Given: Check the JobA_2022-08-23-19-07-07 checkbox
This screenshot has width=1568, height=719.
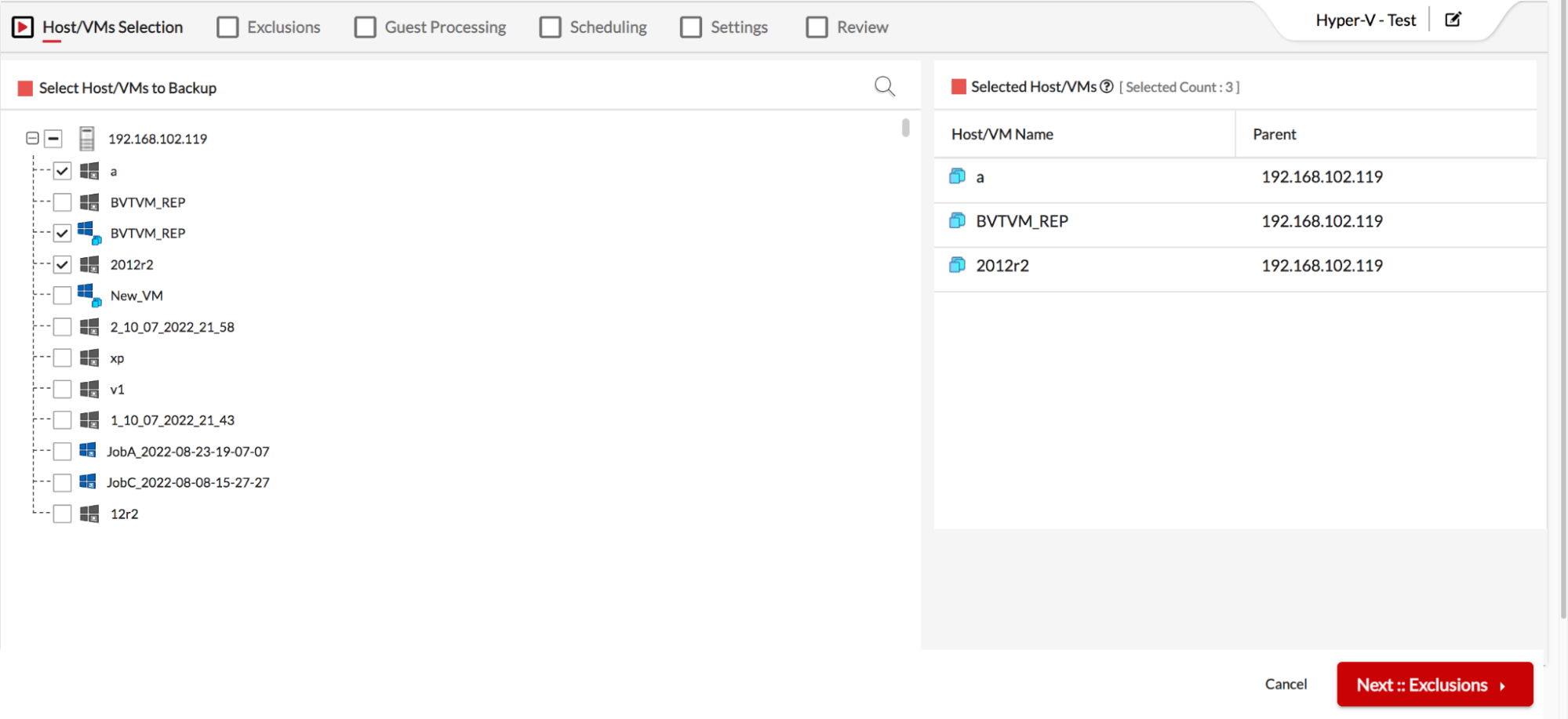Looking at the screenshot, I should coord(62,452).
